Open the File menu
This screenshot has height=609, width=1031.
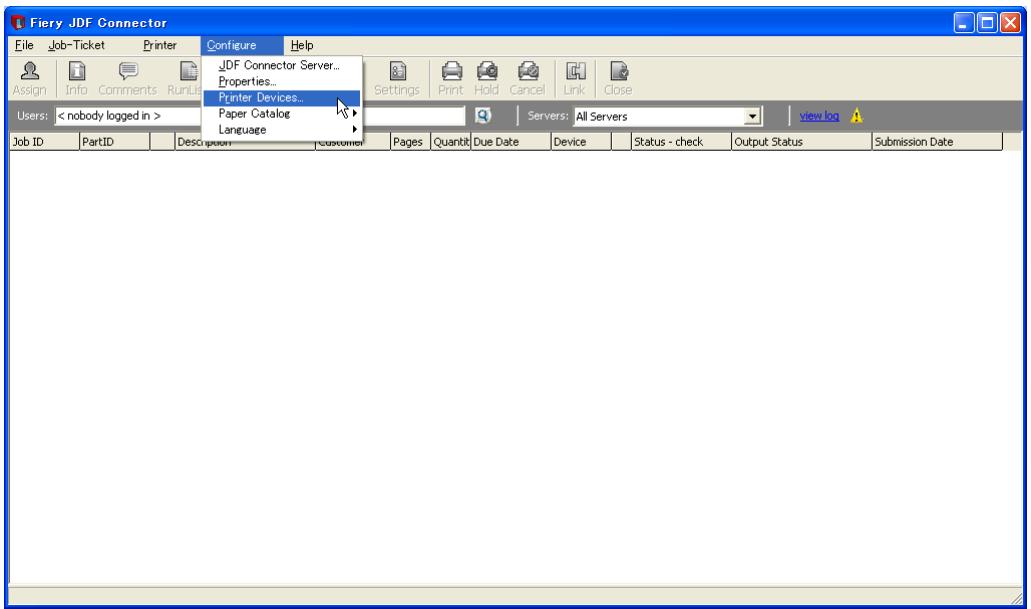[24, 45]
